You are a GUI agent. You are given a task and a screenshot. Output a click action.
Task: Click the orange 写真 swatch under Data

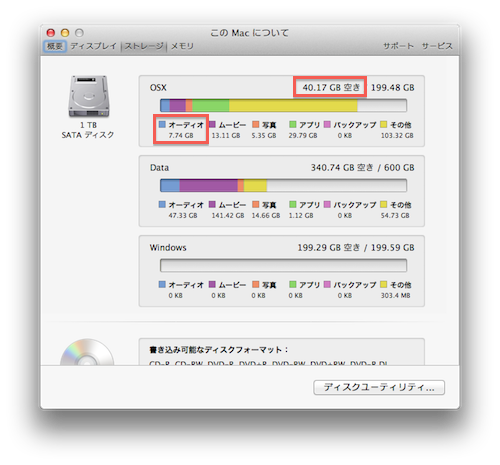[x=256, y=204]
